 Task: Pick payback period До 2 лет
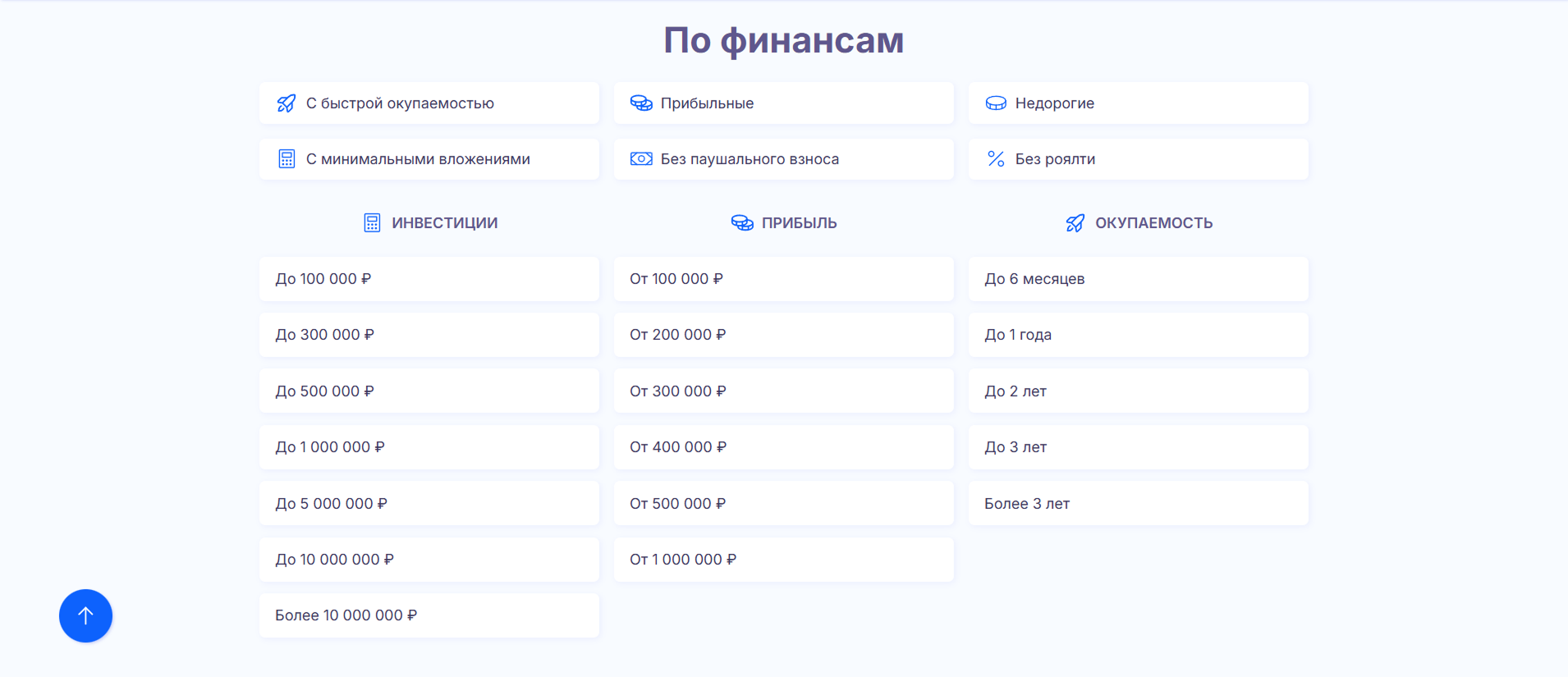coord(1139,391)
